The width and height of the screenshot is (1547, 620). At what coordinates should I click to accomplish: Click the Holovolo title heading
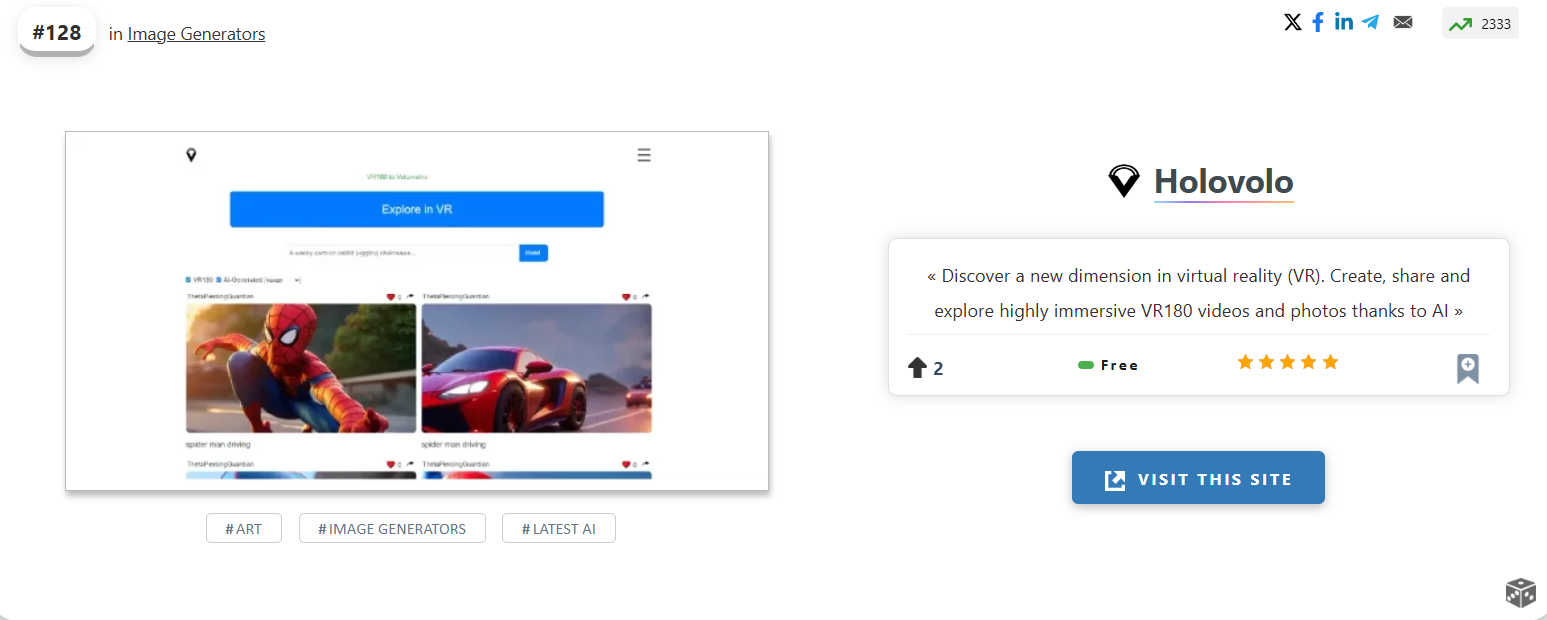[x=1223, y=182]
